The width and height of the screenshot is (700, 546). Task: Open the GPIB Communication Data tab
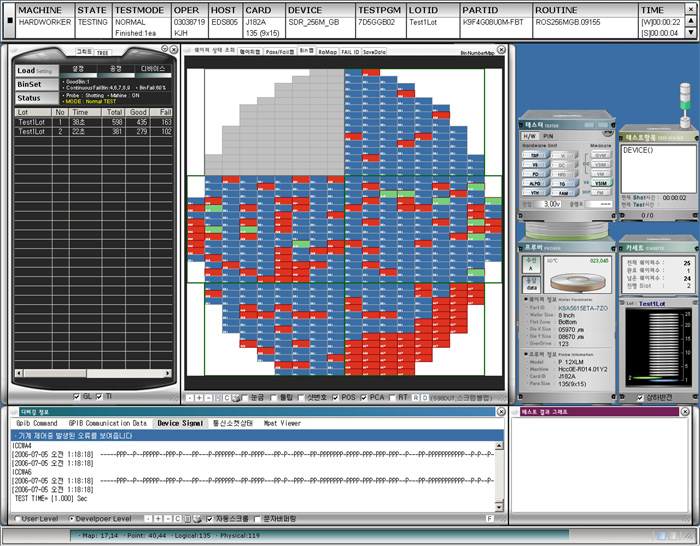click(108, 423)
